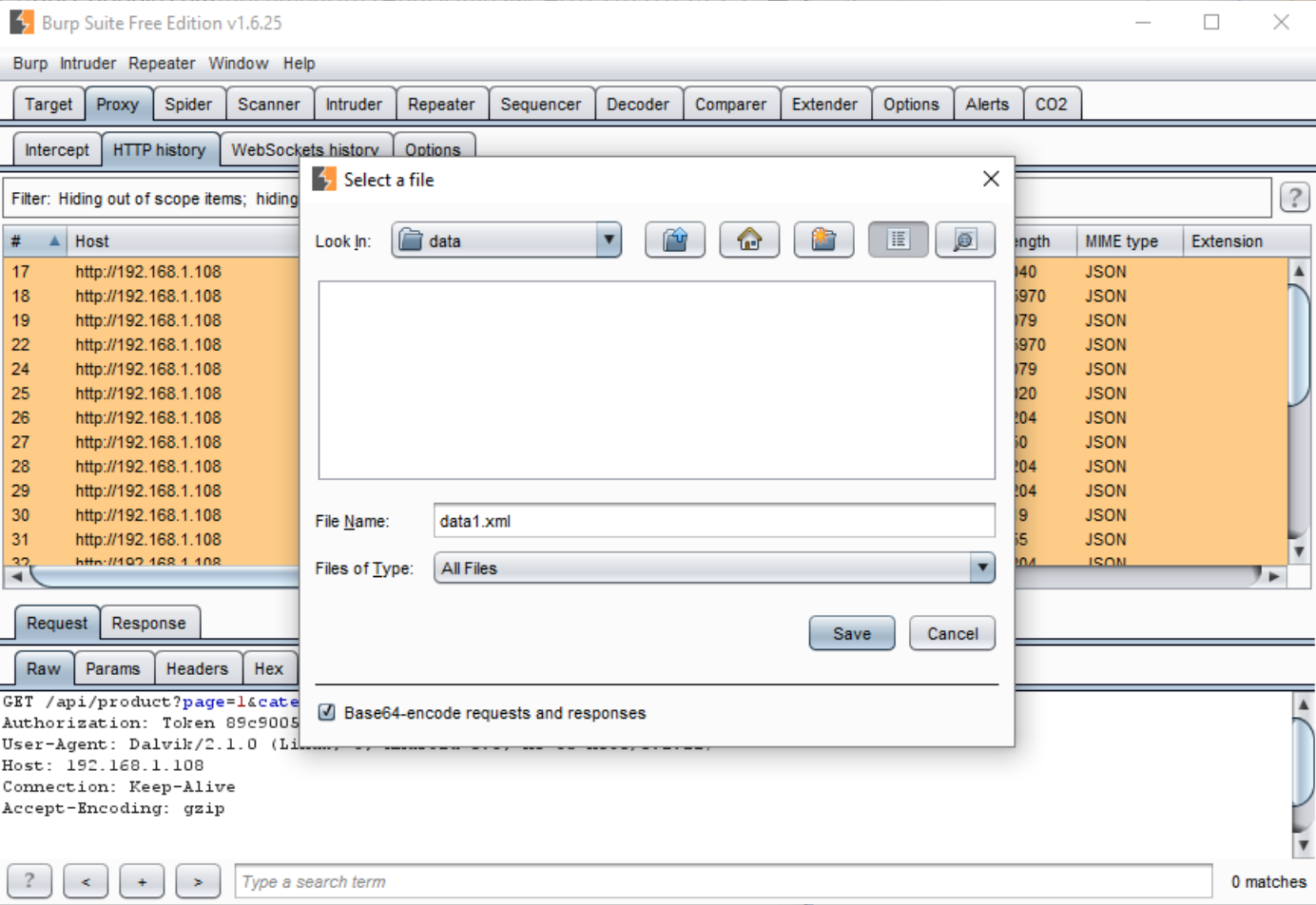Switch to the Extender tab
The height and width of the screenshot is (905, 1316).
824,105
